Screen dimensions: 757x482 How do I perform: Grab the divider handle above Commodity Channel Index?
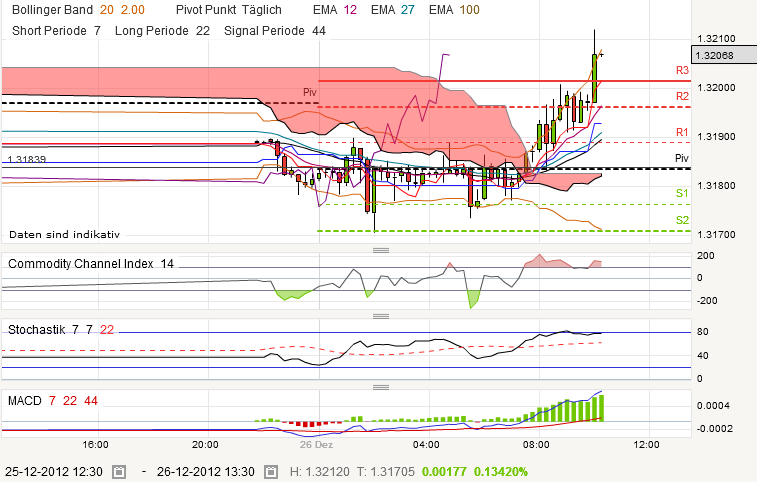pos(381,250)
